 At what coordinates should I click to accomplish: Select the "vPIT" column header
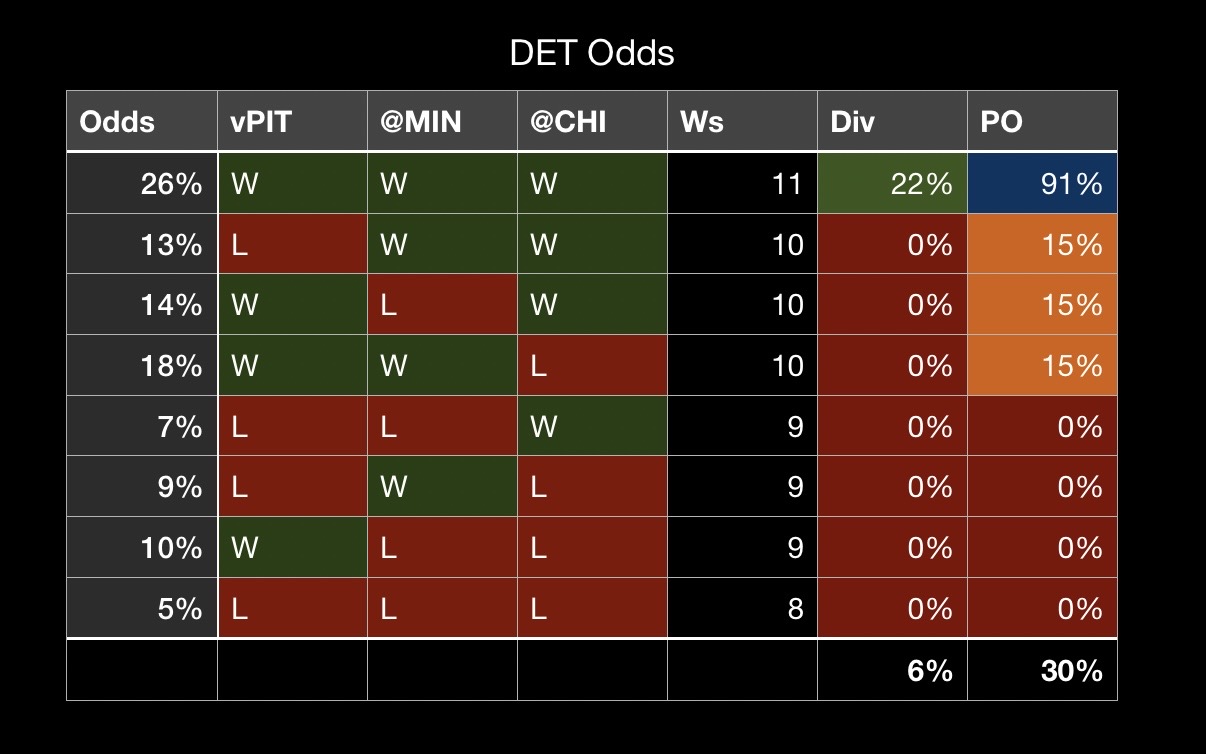pyautogui.click(x=292, y=122)
